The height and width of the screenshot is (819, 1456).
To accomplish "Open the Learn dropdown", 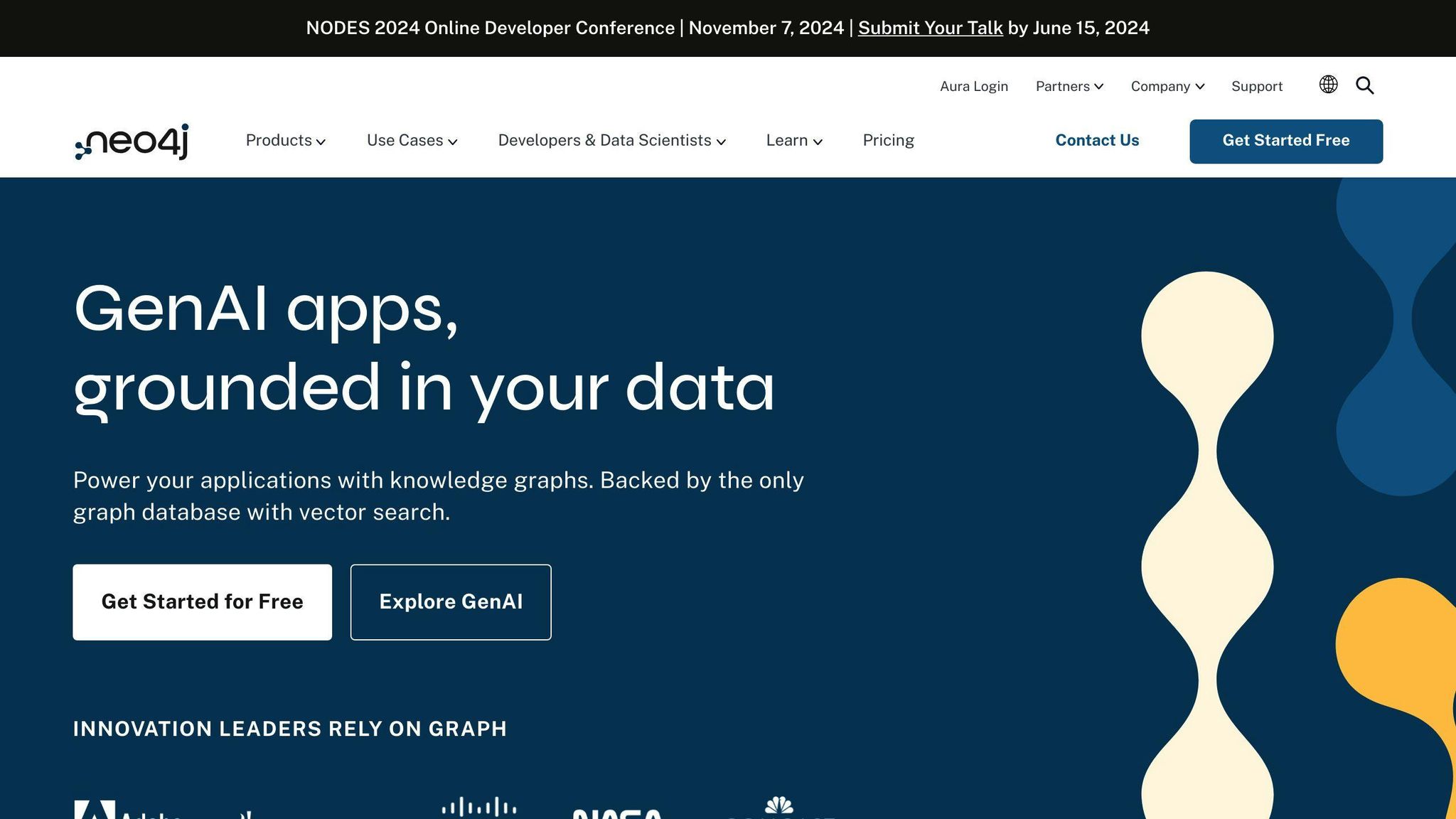I will pos(793,140).
